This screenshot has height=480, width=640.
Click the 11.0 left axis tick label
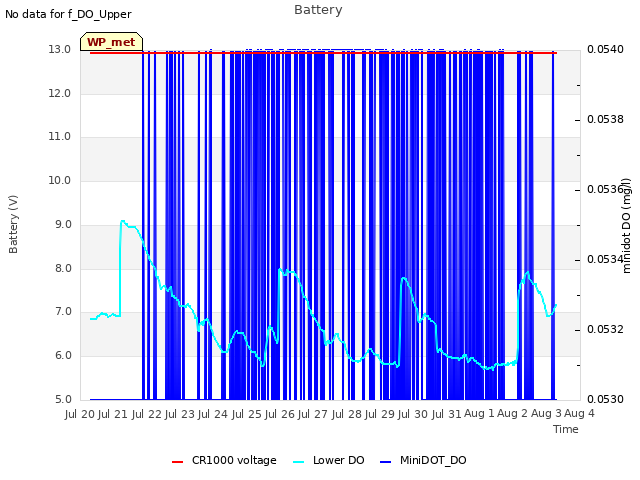coord(60,136)
